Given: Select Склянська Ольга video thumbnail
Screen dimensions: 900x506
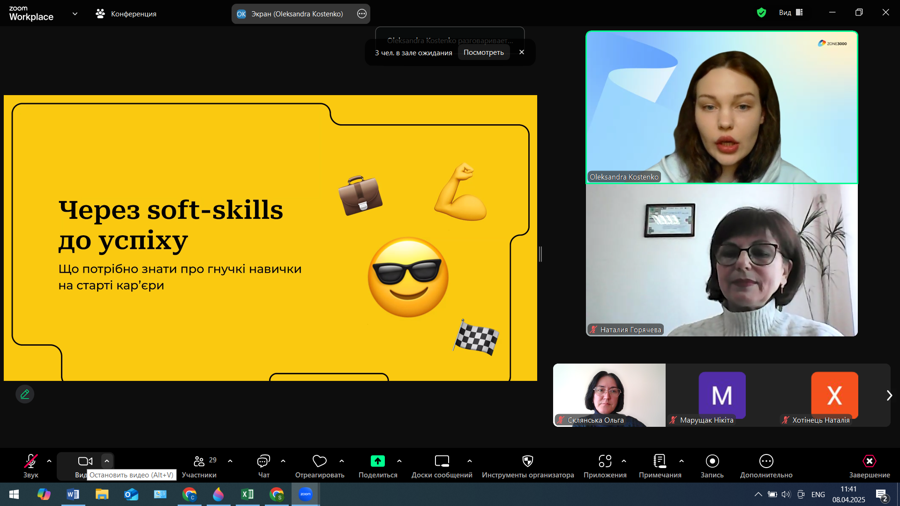Looking at the screenshot, I should (x=609, y=395).
